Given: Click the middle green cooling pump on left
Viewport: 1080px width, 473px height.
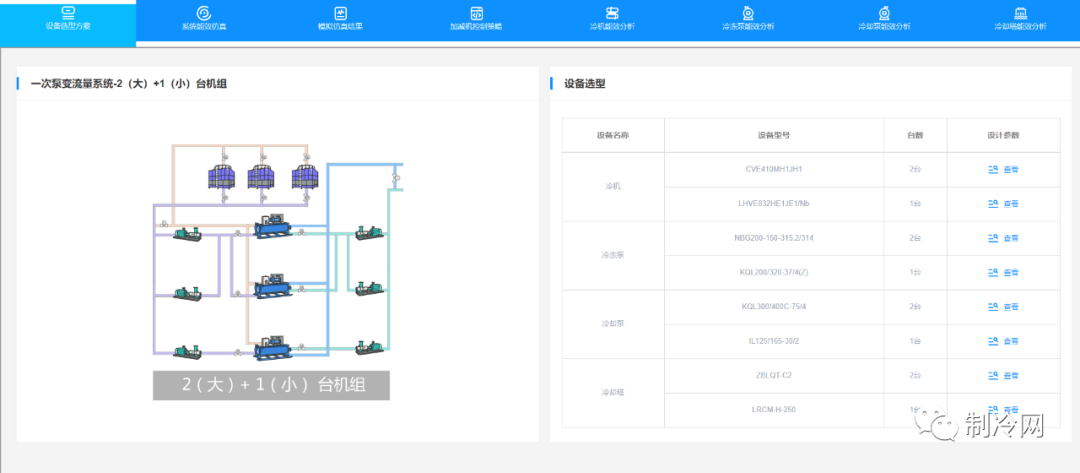Looking at the screenshot, I should point(187,293).
